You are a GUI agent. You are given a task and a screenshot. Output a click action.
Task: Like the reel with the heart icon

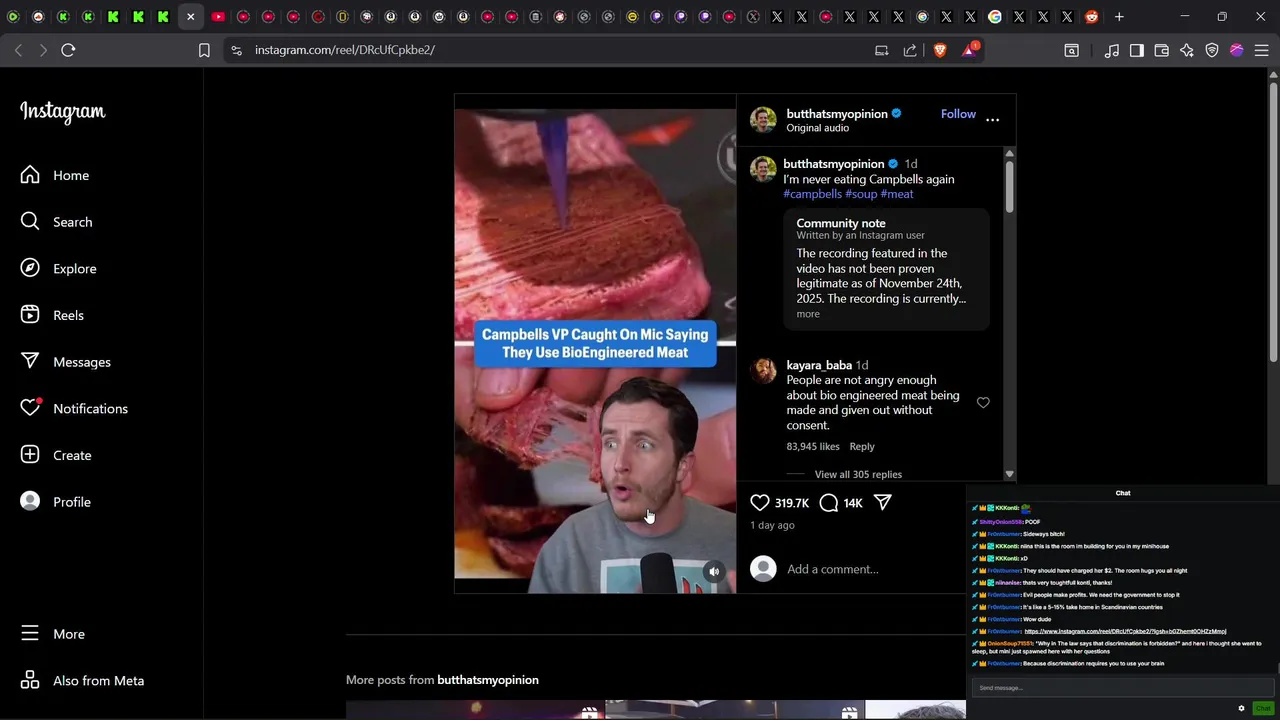[x=760, y=503]
